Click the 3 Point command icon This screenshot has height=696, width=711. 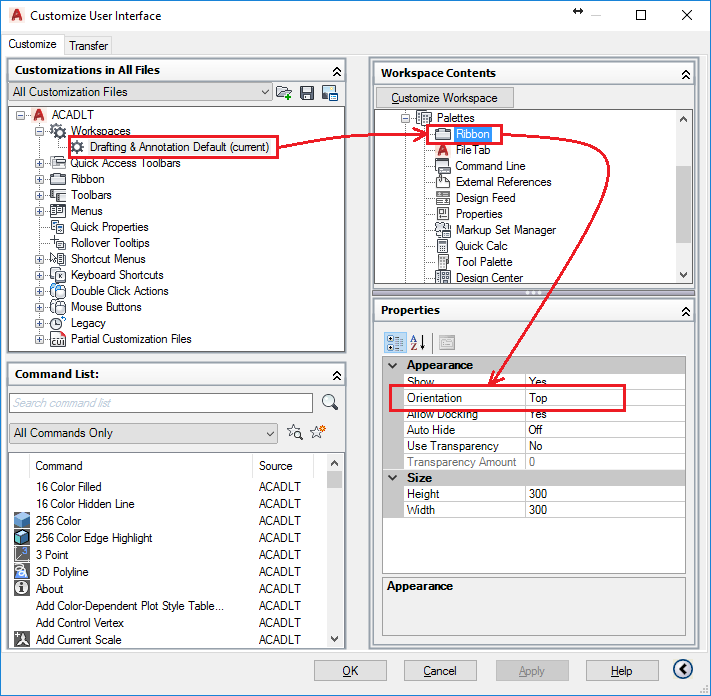coord(22,554)
